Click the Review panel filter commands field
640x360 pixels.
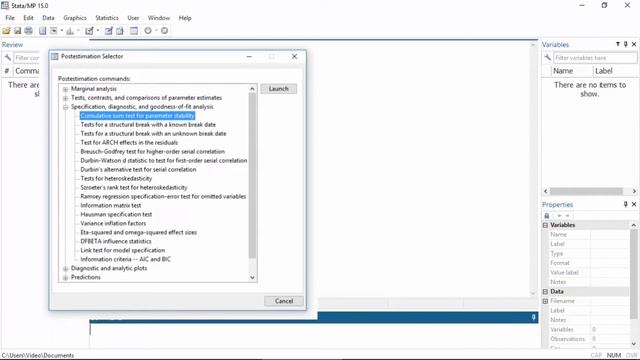(27, 58)
